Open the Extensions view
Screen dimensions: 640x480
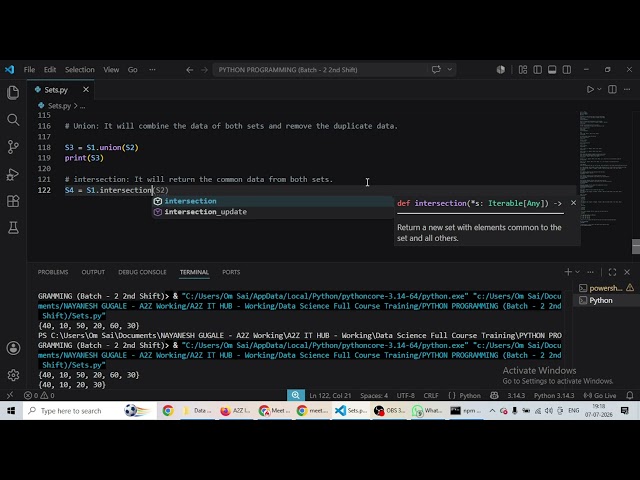click(13, 201)
